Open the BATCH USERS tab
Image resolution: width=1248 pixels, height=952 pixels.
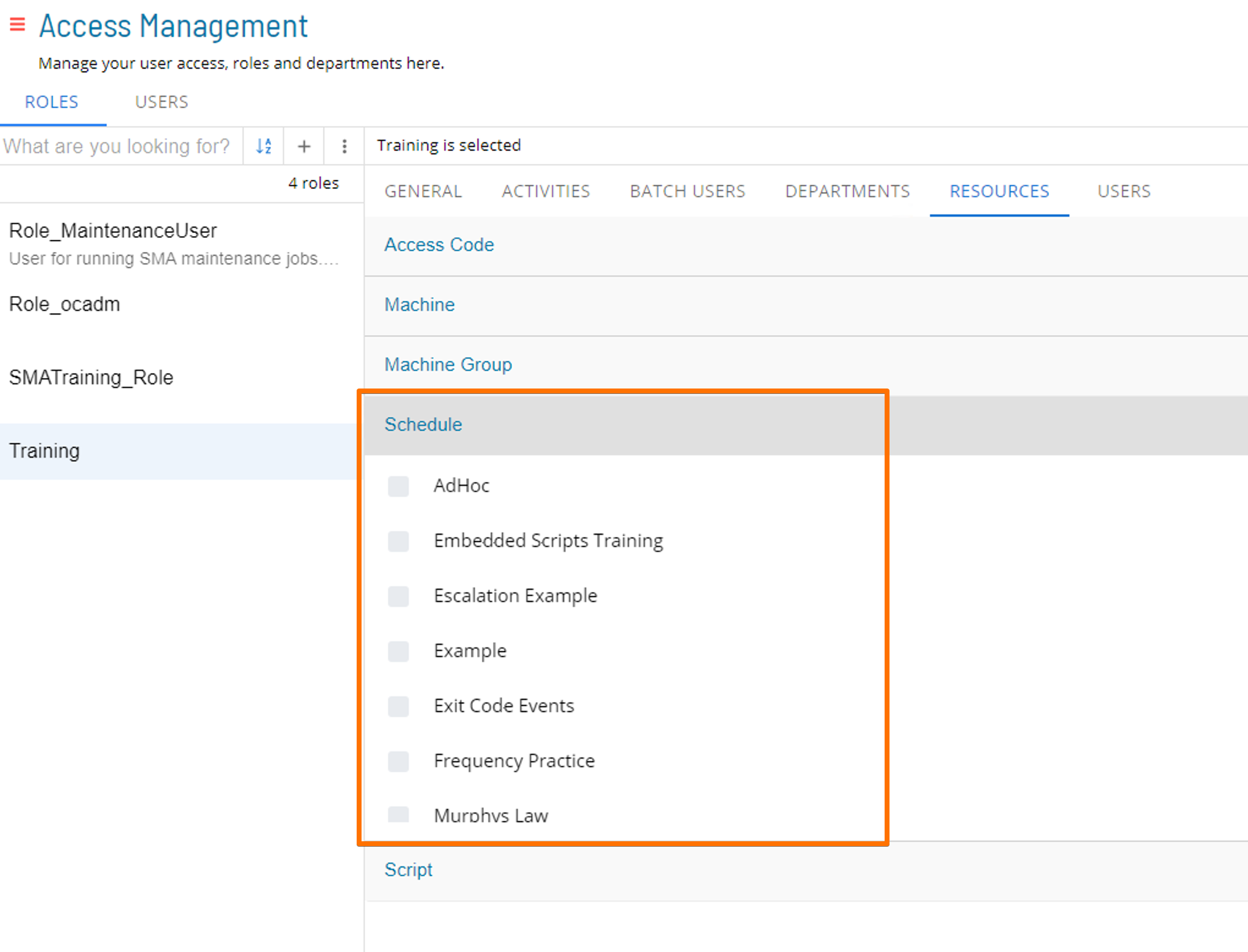pyautogui.click(x=688, y=192)
